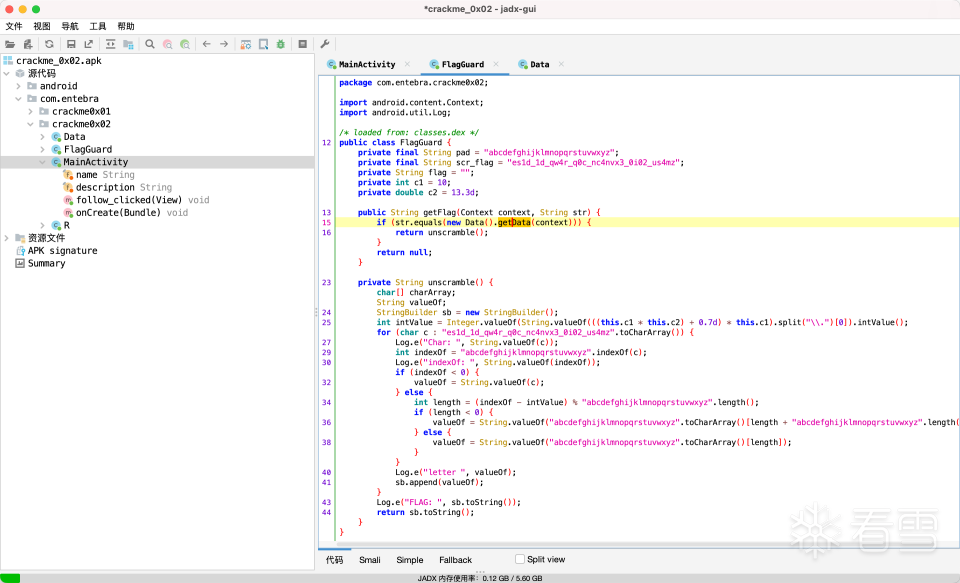
Task: Toggle the Sync with editor icon
Action: pyautogui.click(x=110, y=44)
